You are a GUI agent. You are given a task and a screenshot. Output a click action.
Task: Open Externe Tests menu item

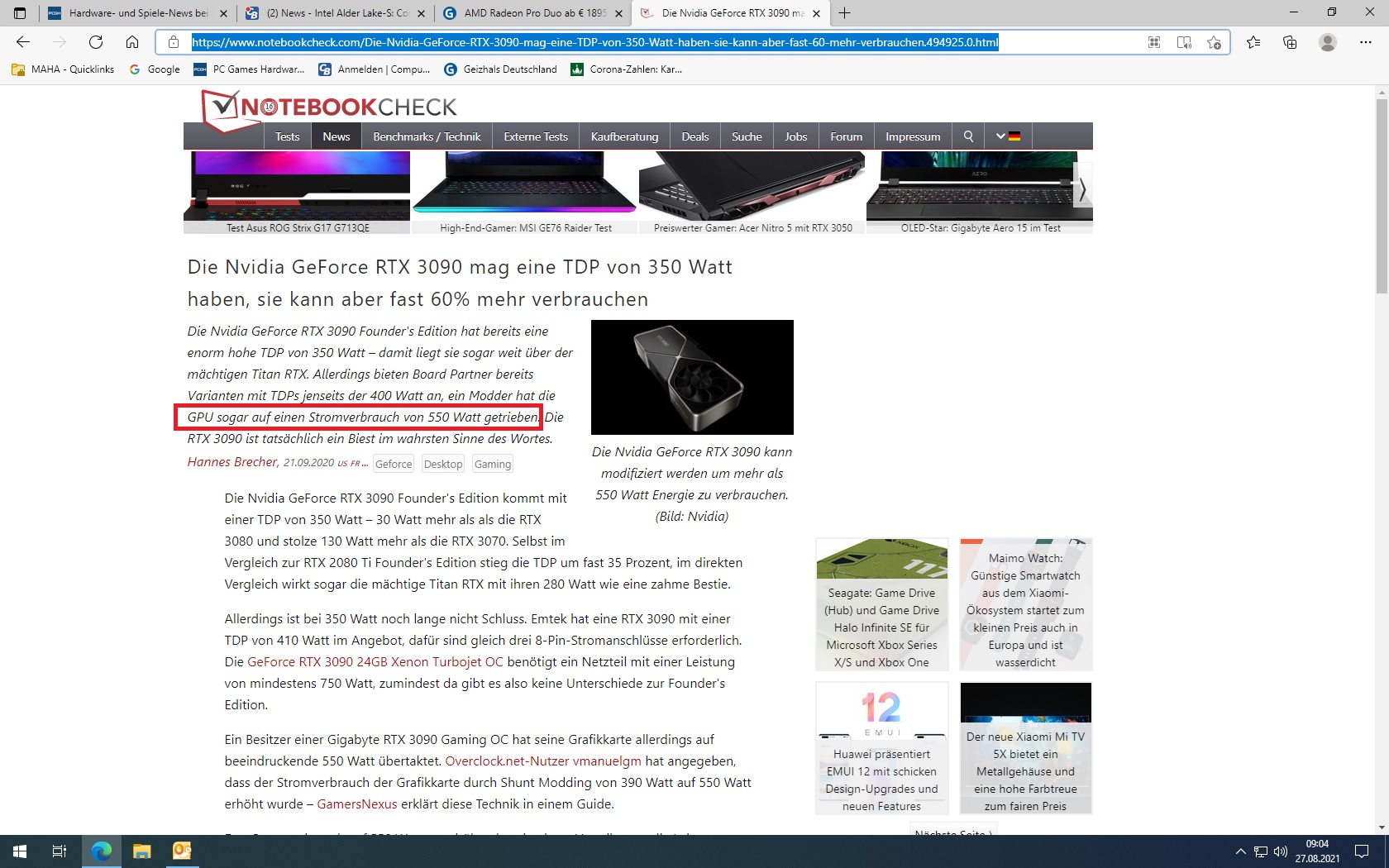click(x=536, y=136)
